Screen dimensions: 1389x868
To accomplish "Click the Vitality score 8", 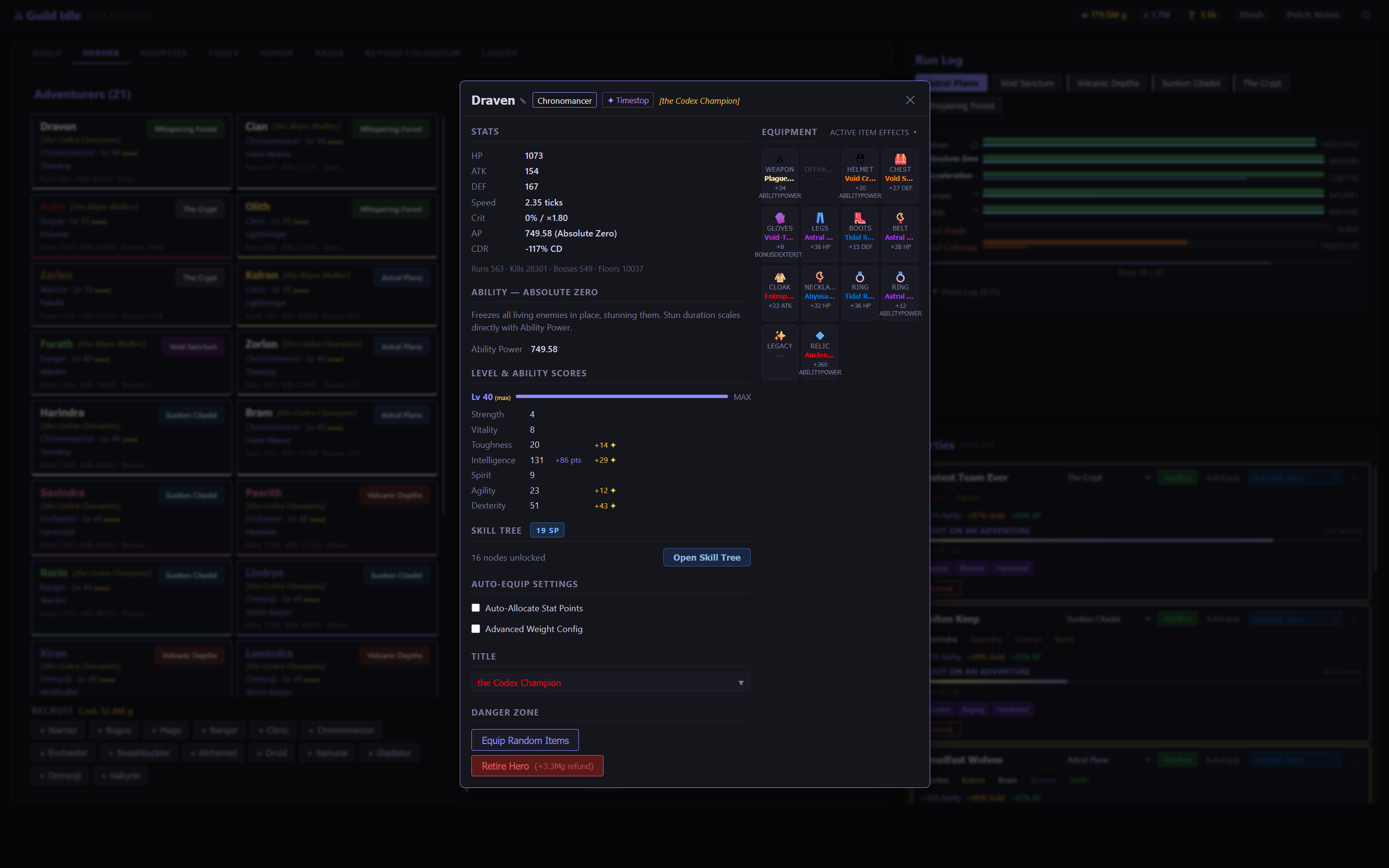I will [532, 429].
